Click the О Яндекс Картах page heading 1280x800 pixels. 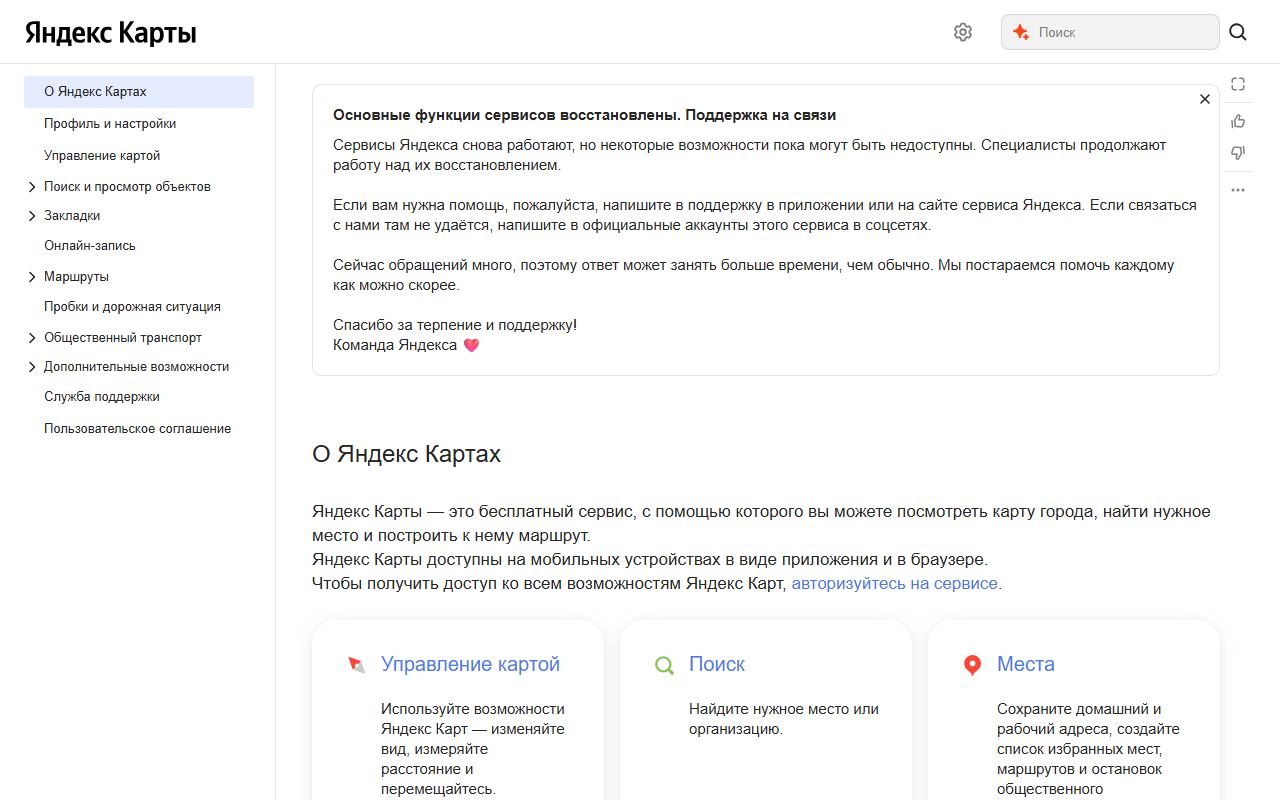[406, 454]
